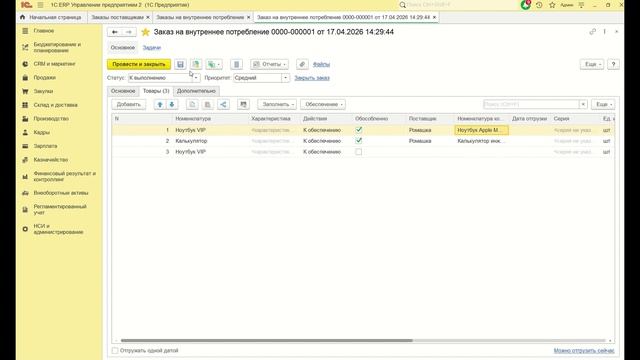This screenshot has width=640, height=360.
Task: Click the help question mark button
Action: click(x=613, y=64)
